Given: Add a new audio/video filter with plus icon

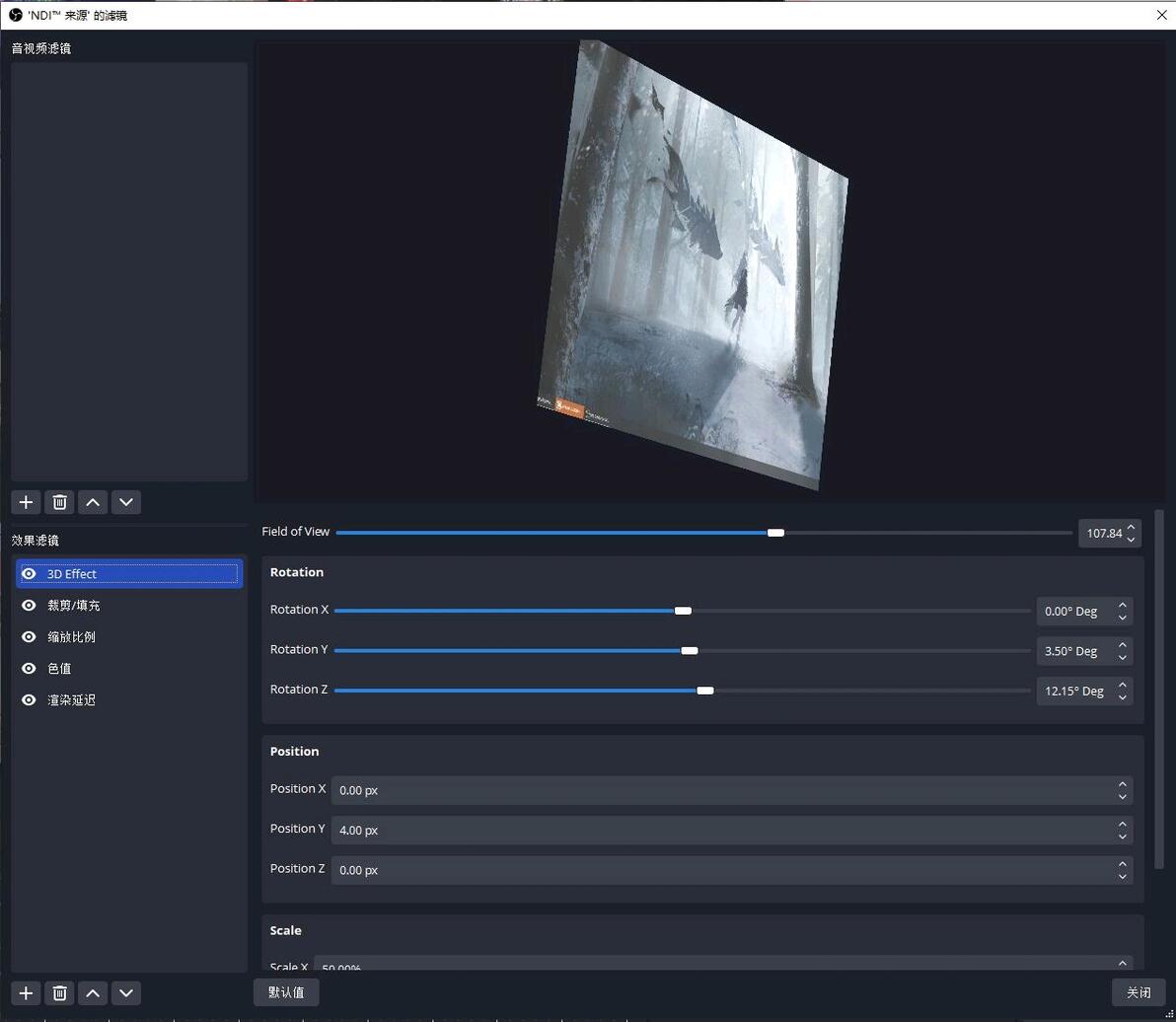Looking at the screenshot, I should [x=26, y=502].
